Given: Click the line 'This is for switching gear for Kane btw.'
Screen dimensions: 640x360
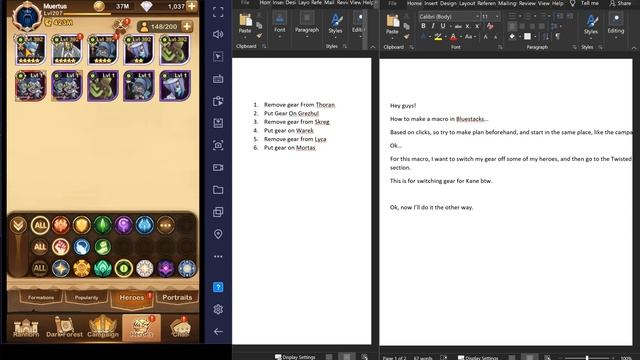Looking at the screenshot, I should tap(441, 181).
